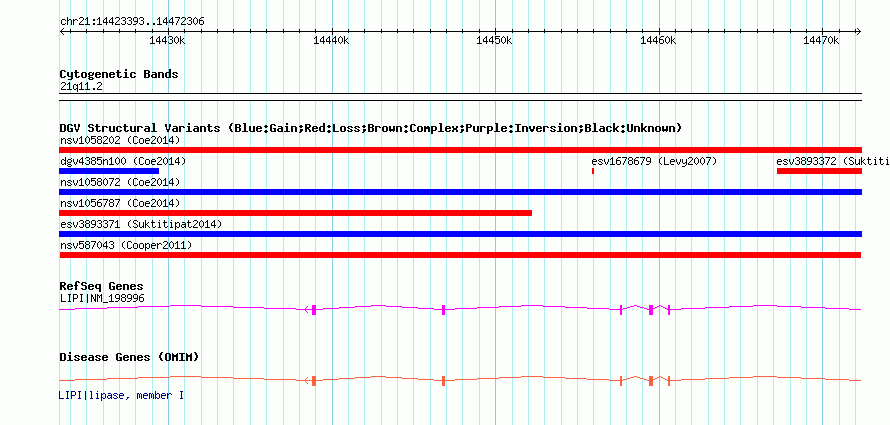Click the short blue bar for dgv4385n100
The width and height of the screenshot is (890, 425).
coord(109,171)
